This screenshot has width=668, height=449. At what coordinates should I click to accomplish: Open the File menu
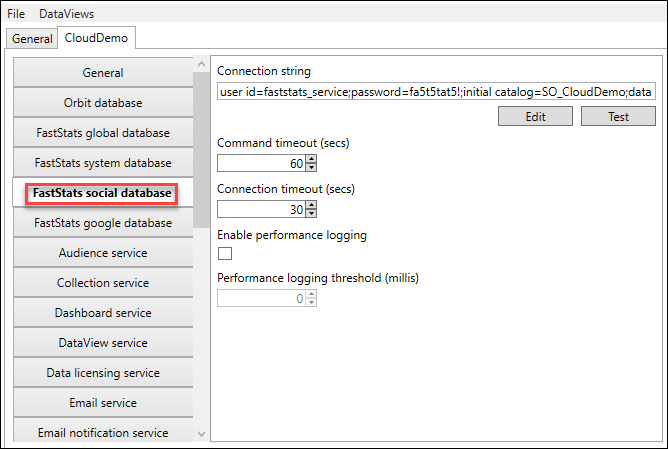tap(16, 14)
